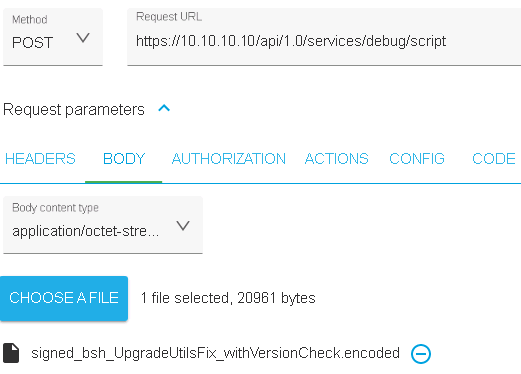Click the Request parameters heading

pyautogui.click(x=74, y=110)
